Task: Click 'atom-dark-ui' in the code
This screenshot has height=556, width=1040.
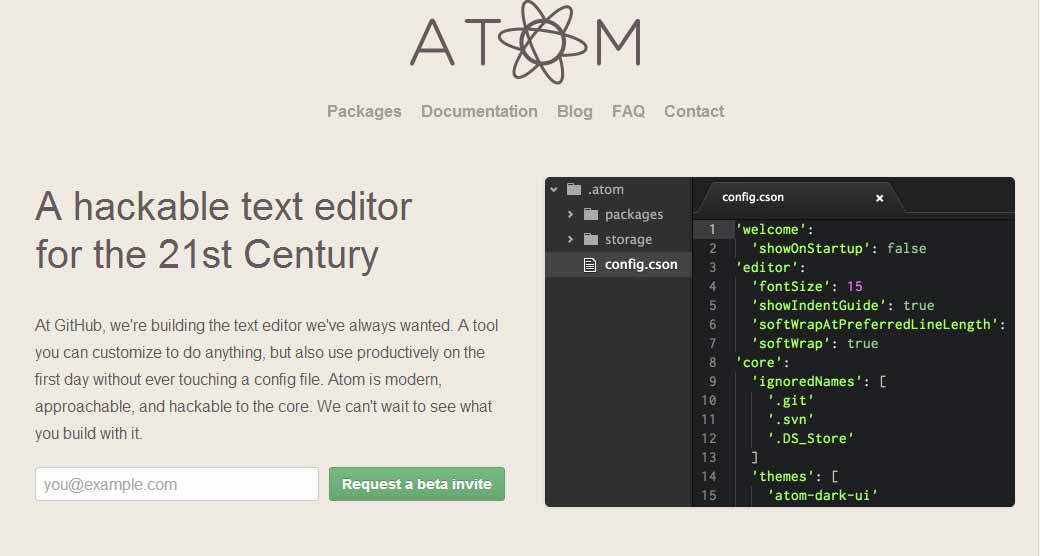Action: tap(822, 496)
